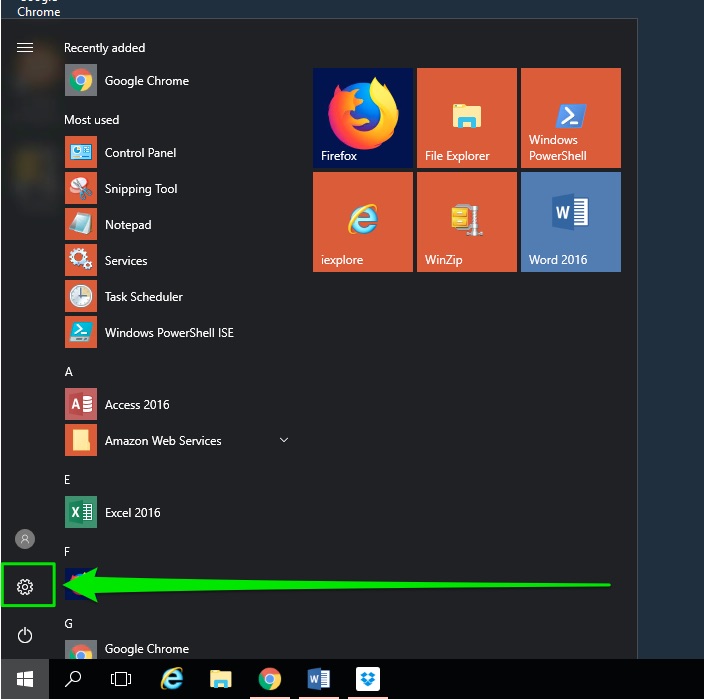Launch Internet Explorer from the taskbar
This screenshot has width=704, height=699.
[x=172, y=679]
